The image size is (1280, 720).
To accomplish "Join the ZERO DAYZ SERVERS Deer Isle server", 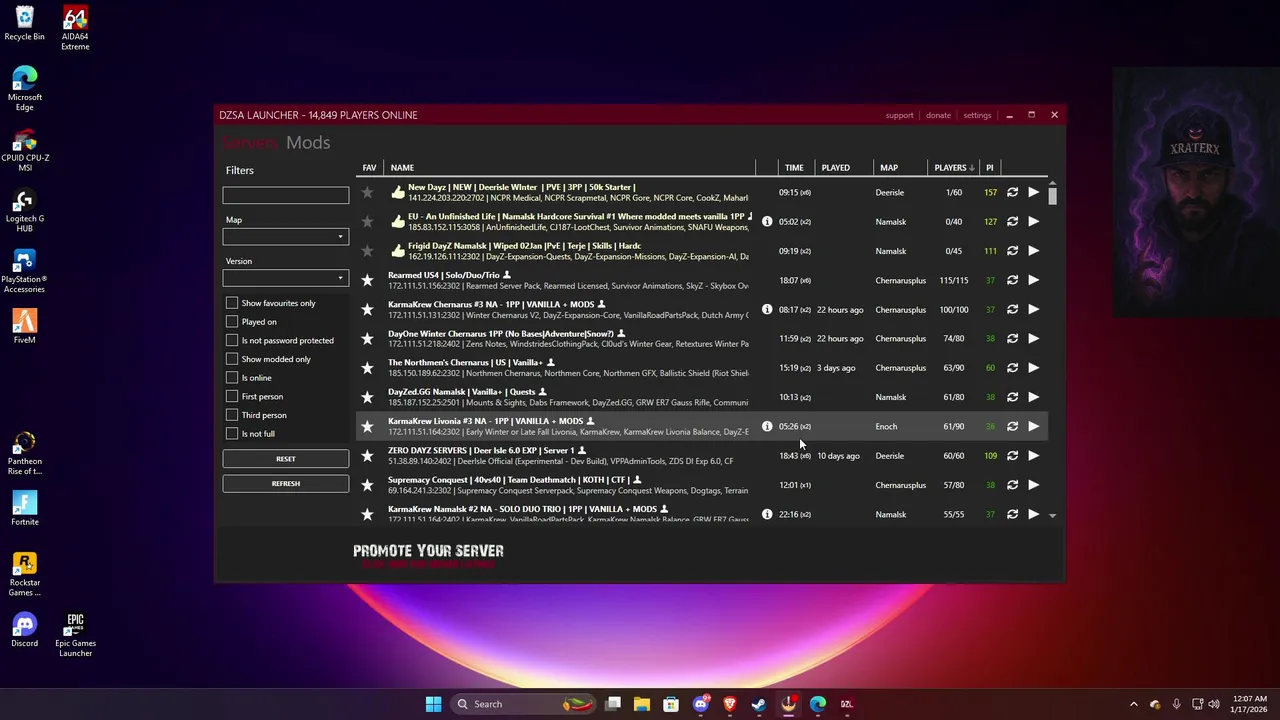I will [1034, 455].
